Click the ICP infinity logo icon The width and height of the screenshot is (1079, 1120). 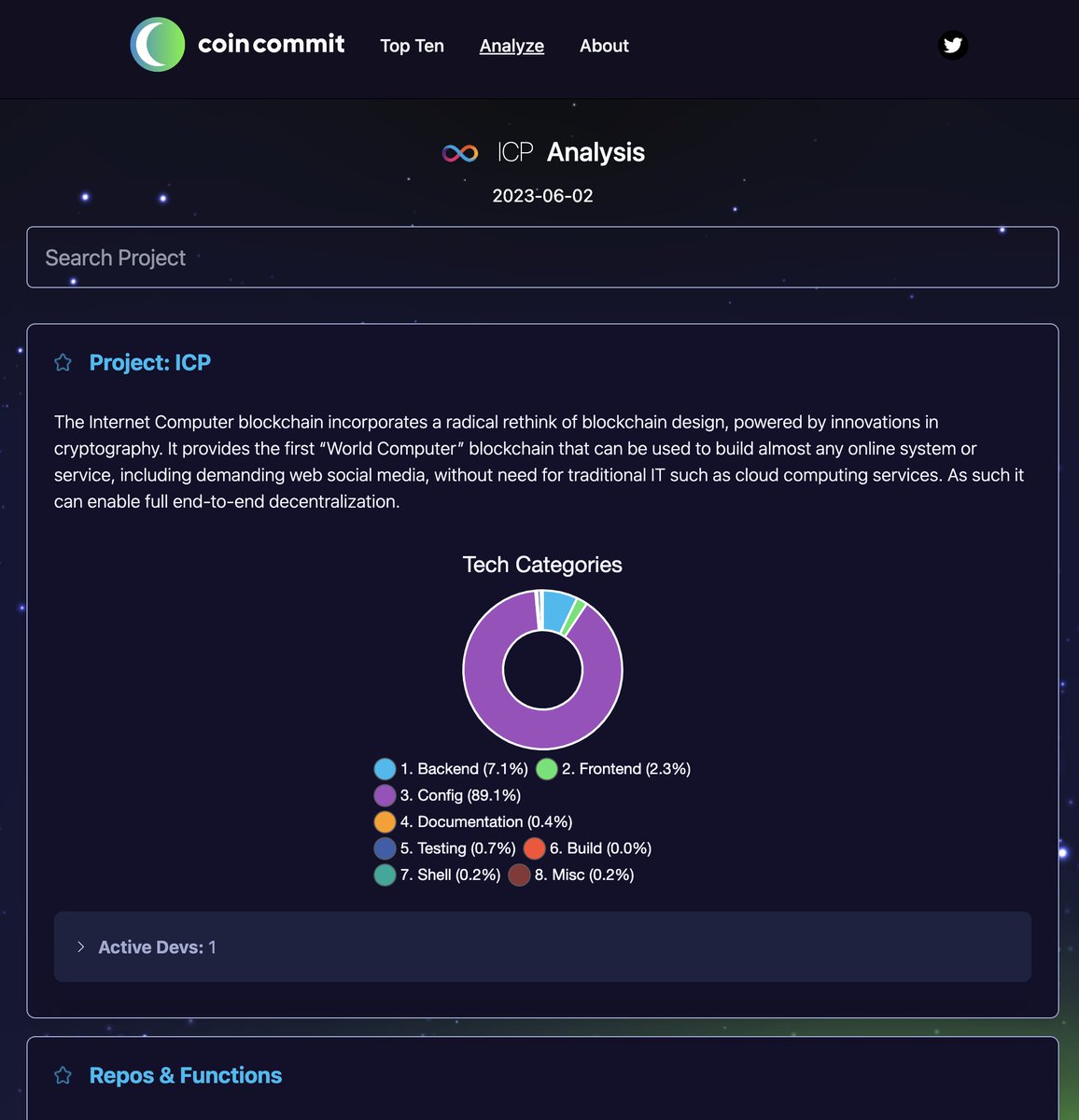[460, 152]
